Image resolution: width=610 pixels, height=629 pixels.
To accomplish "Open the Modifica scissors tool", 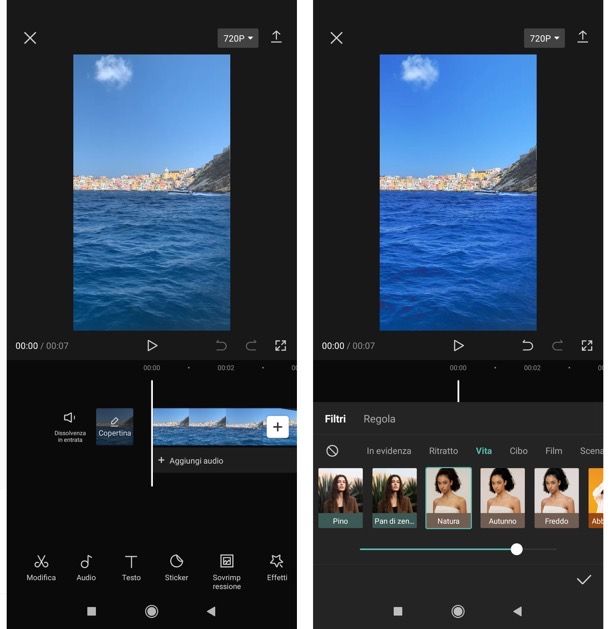I will pos(41,568).
